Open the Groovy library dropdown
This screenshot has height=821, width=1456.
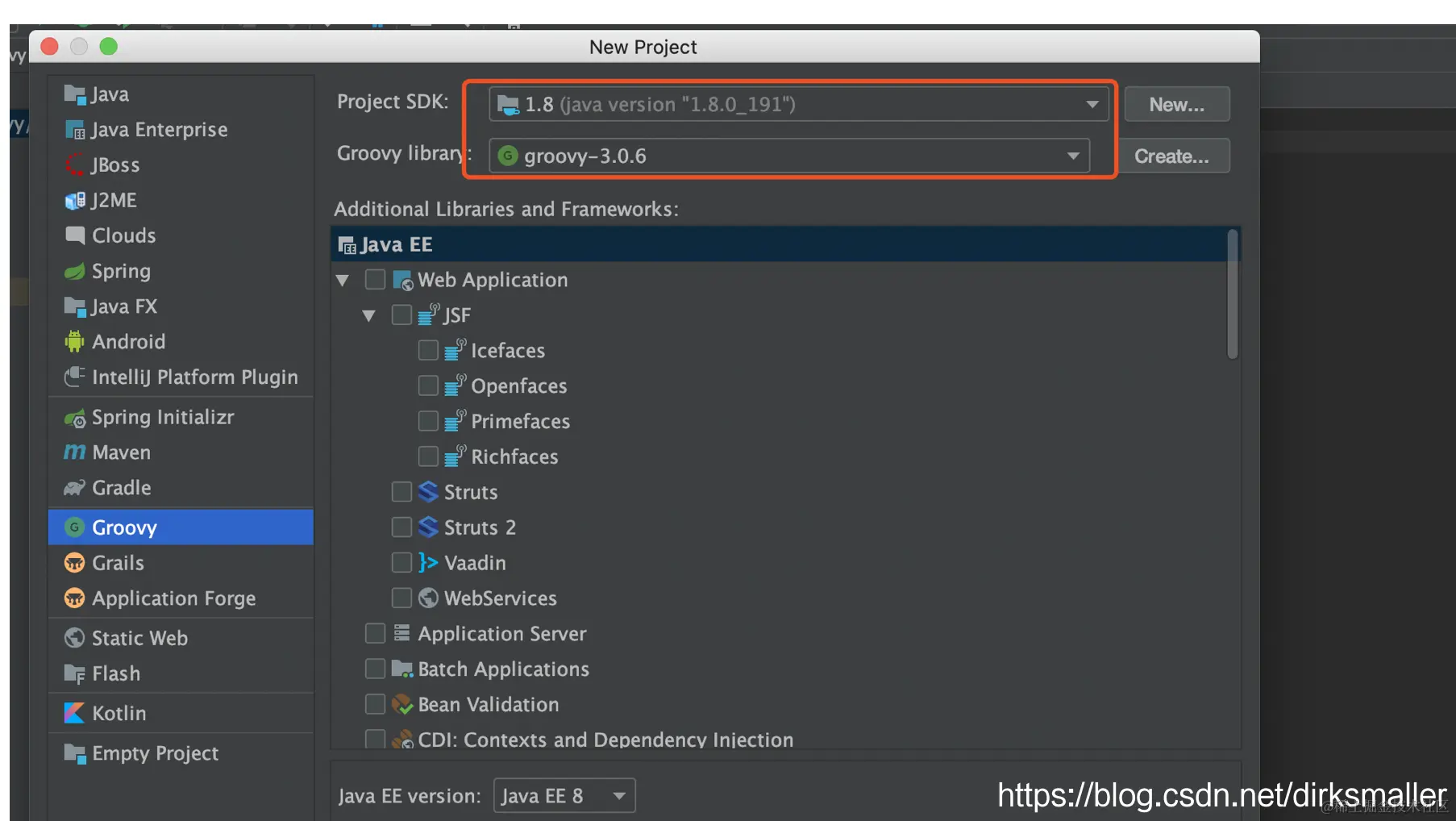pos(789,156)
